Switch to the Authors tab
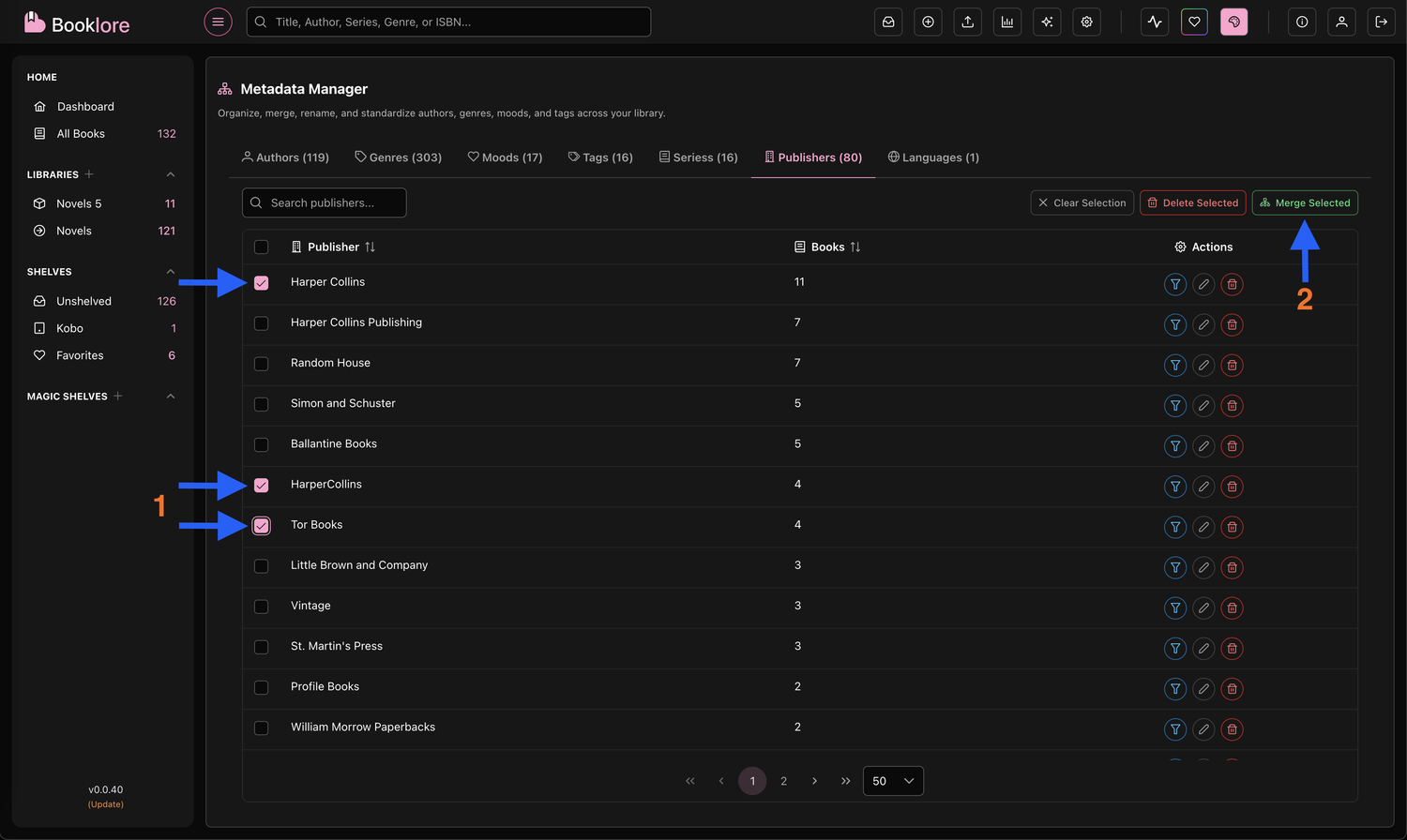1407x840 pixels. (285, 157)
